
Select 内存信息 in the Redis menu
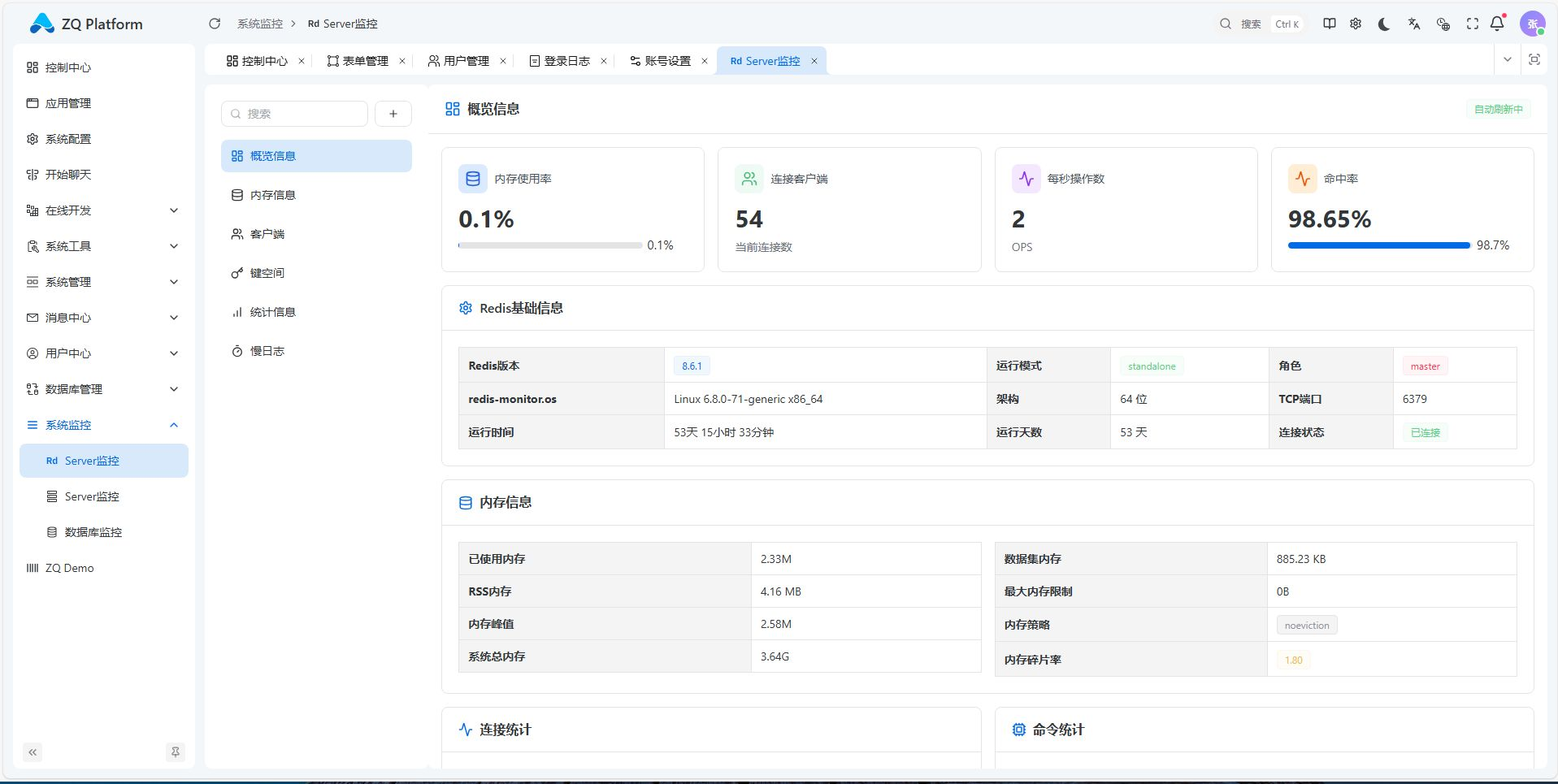coord(316,195)
